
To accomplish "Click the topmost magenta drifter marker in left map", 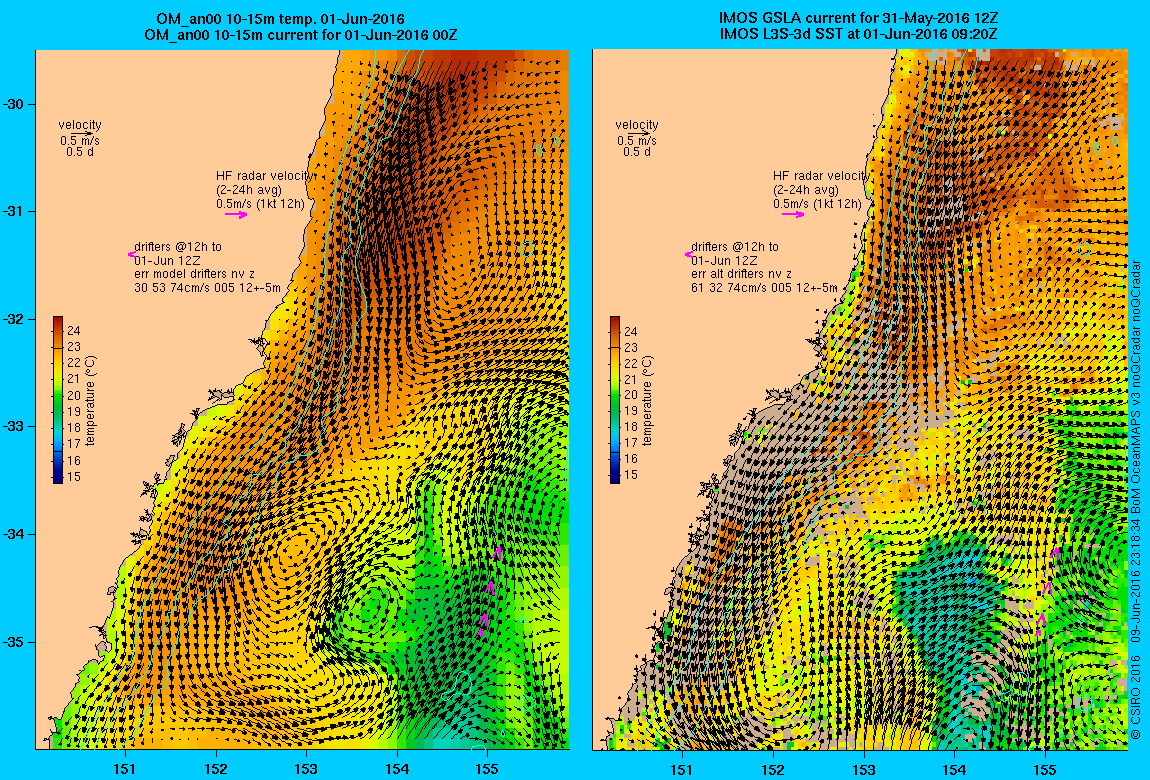I will point(498,553).
